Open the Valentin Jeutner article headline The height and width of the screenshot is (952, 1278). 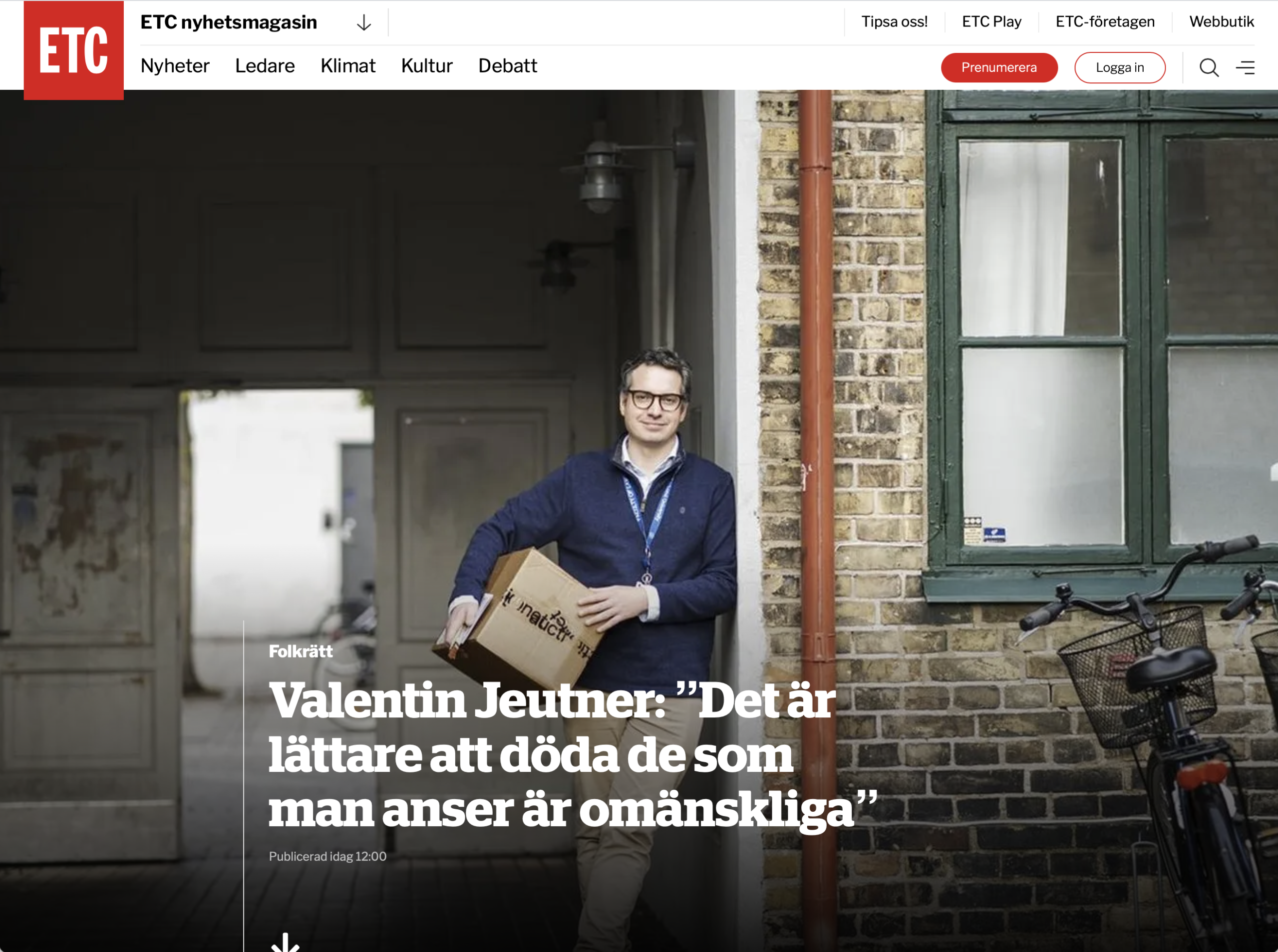[573, 755]
